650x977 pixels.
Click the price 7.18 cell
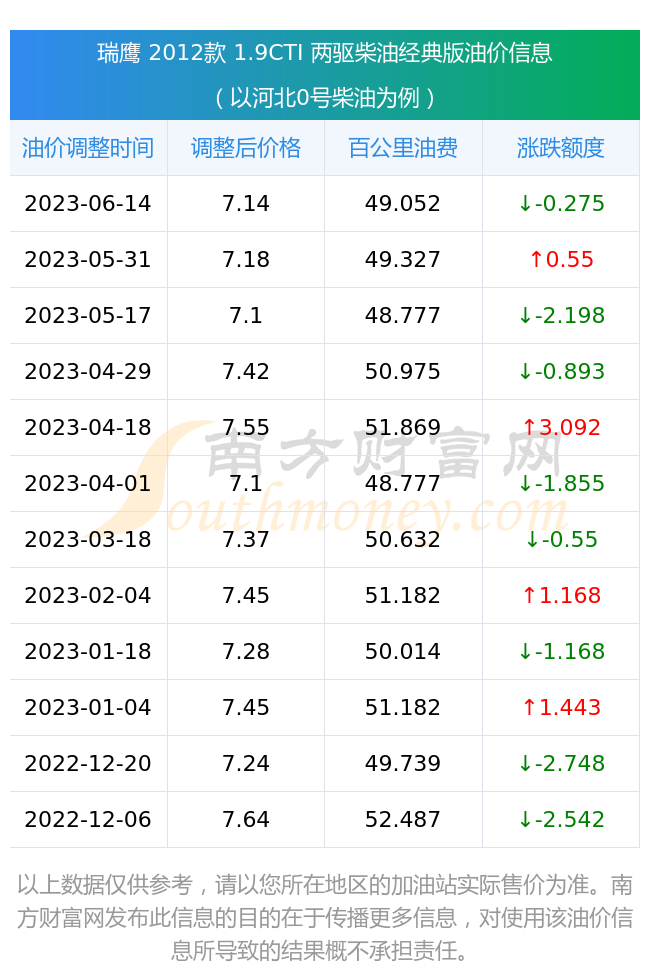tap(246, 260)
